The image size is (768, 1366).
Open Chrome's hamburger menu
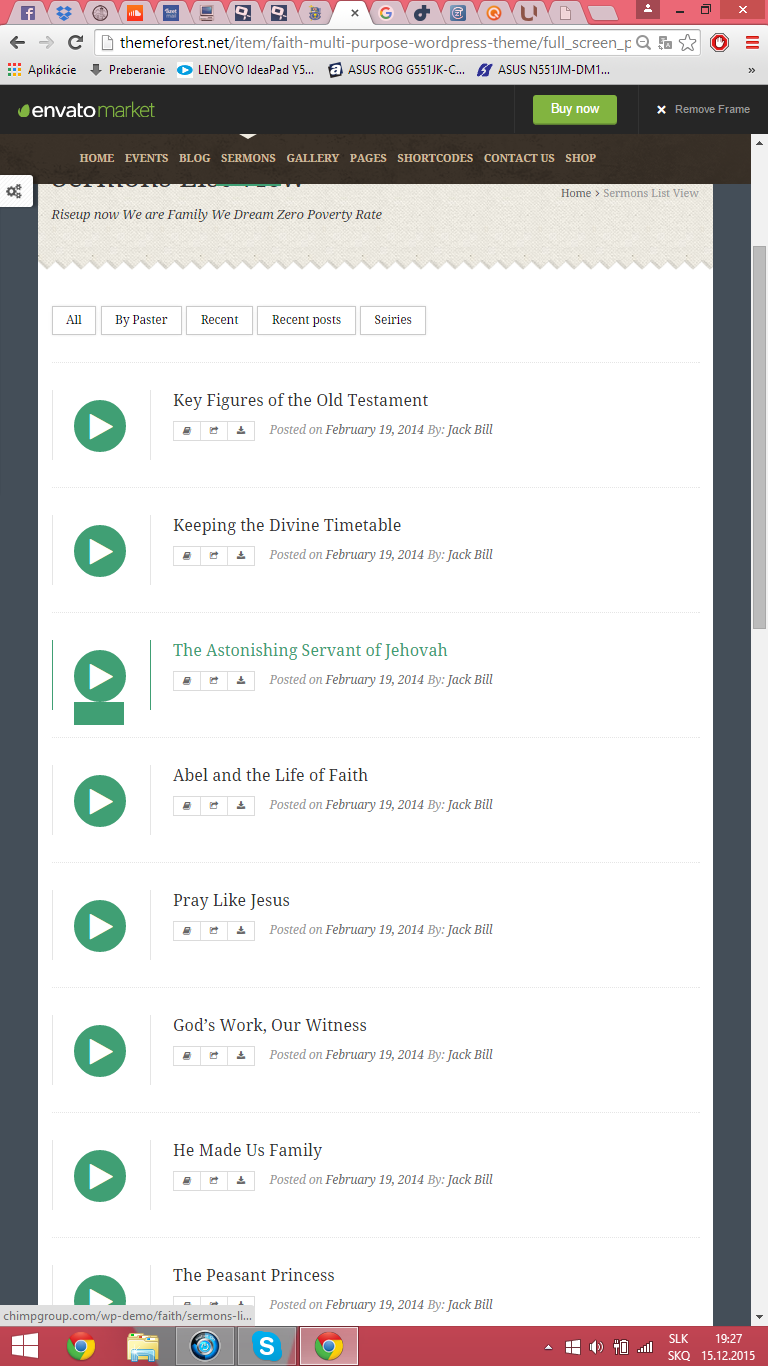pos(752,43)
